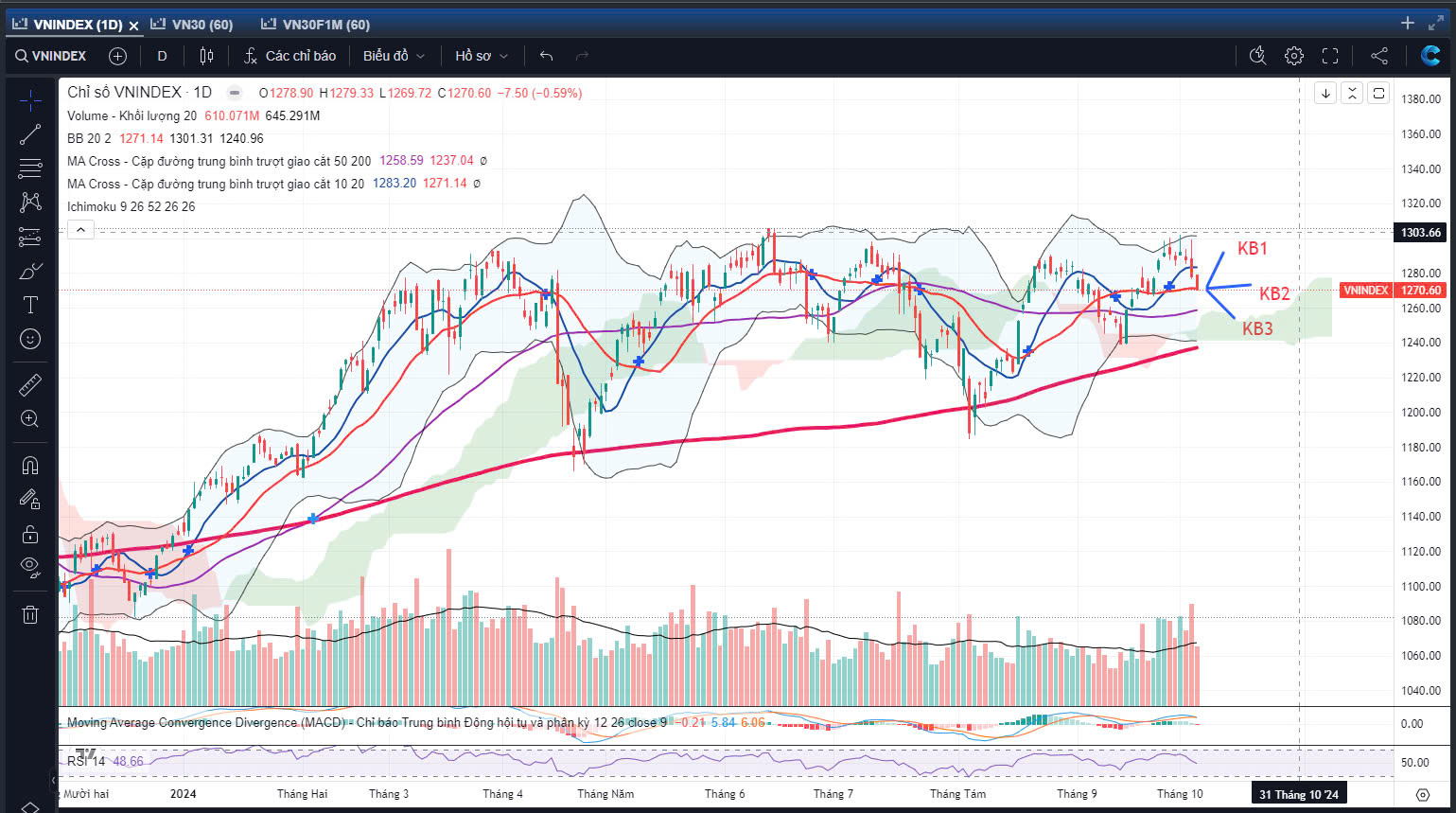Screen dimensions: 1456x813
Task: Select the text annotation tool
Action: (x=30, y=305)
